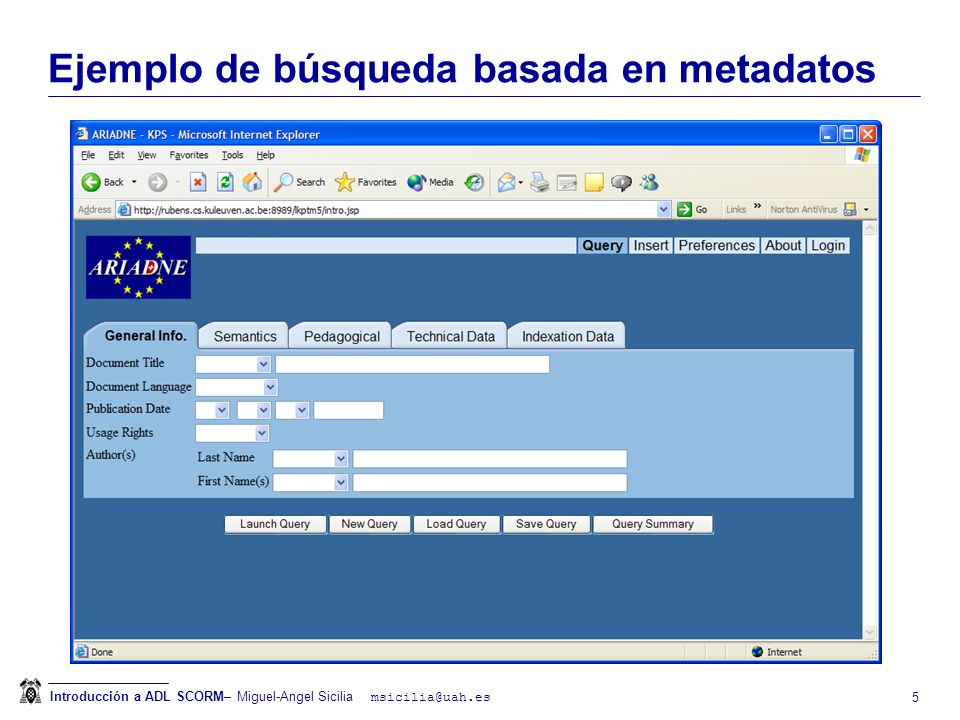960x720 pixels.
Task: Click the yellow note icon
Action: click(594, 182)
